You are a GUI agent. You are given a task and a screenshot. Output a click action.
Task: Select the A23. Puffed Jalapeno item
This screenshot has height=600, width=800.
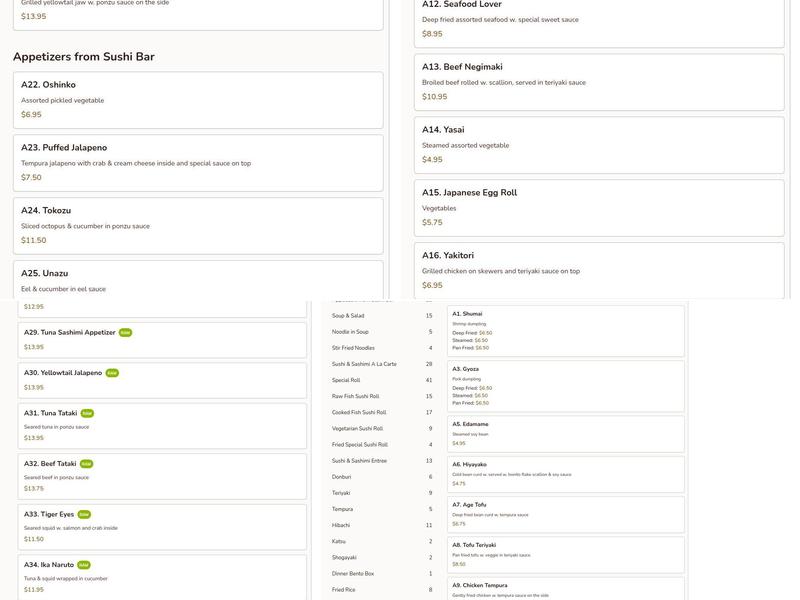point(197,162)
